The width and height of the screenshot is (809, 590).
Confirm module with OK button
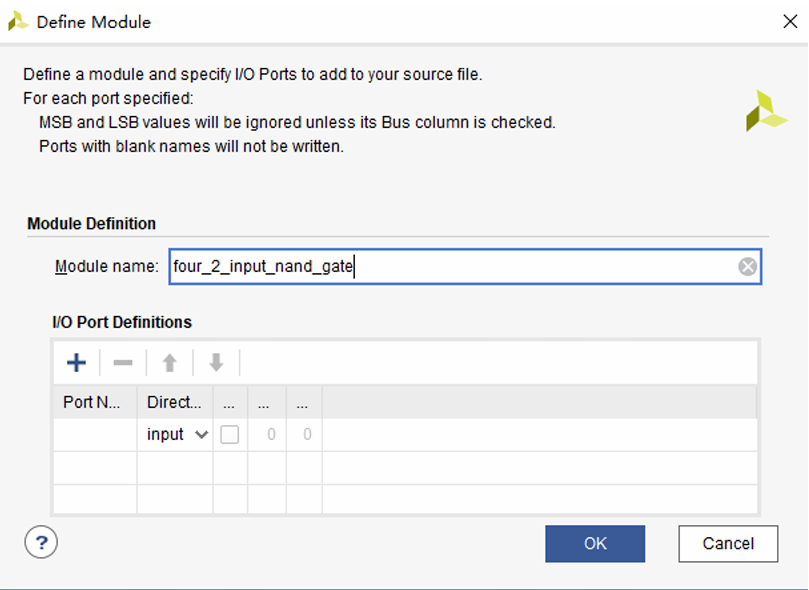coord(595,544)
